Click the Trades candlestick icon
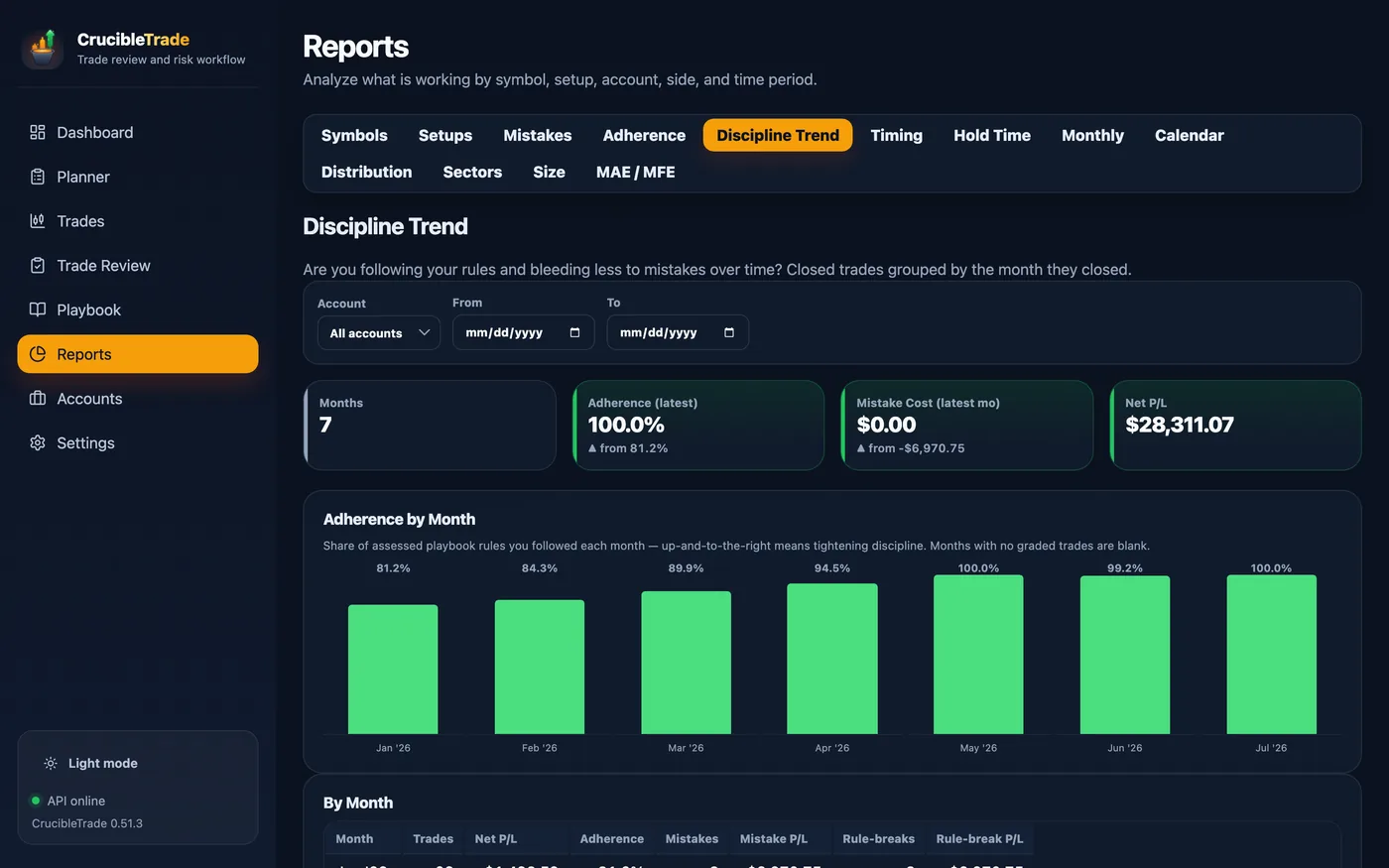 click(38, 221)
